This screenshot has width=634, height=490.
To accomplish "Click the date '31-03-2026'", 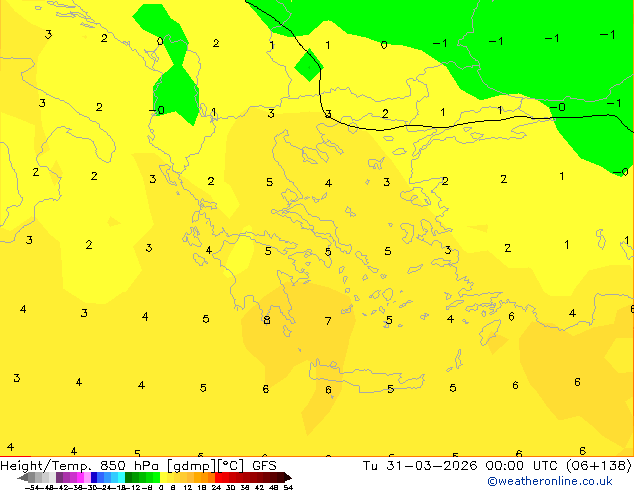I will coord(432,465).
